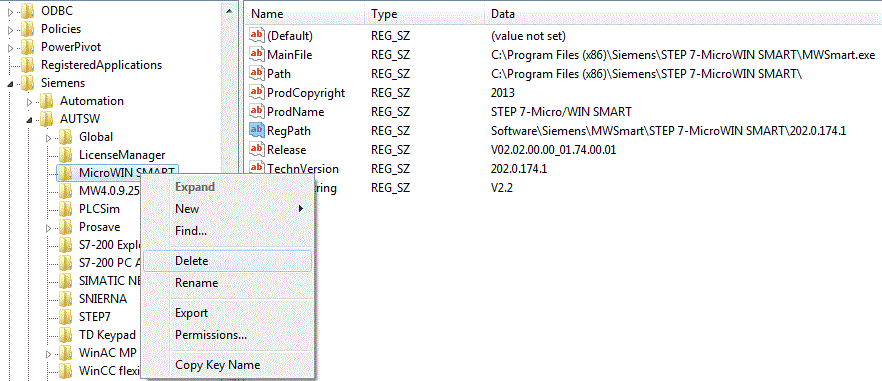The image size is (882, 381).
Task: Expand the Prosave key
Action: [x=48, y=227]
